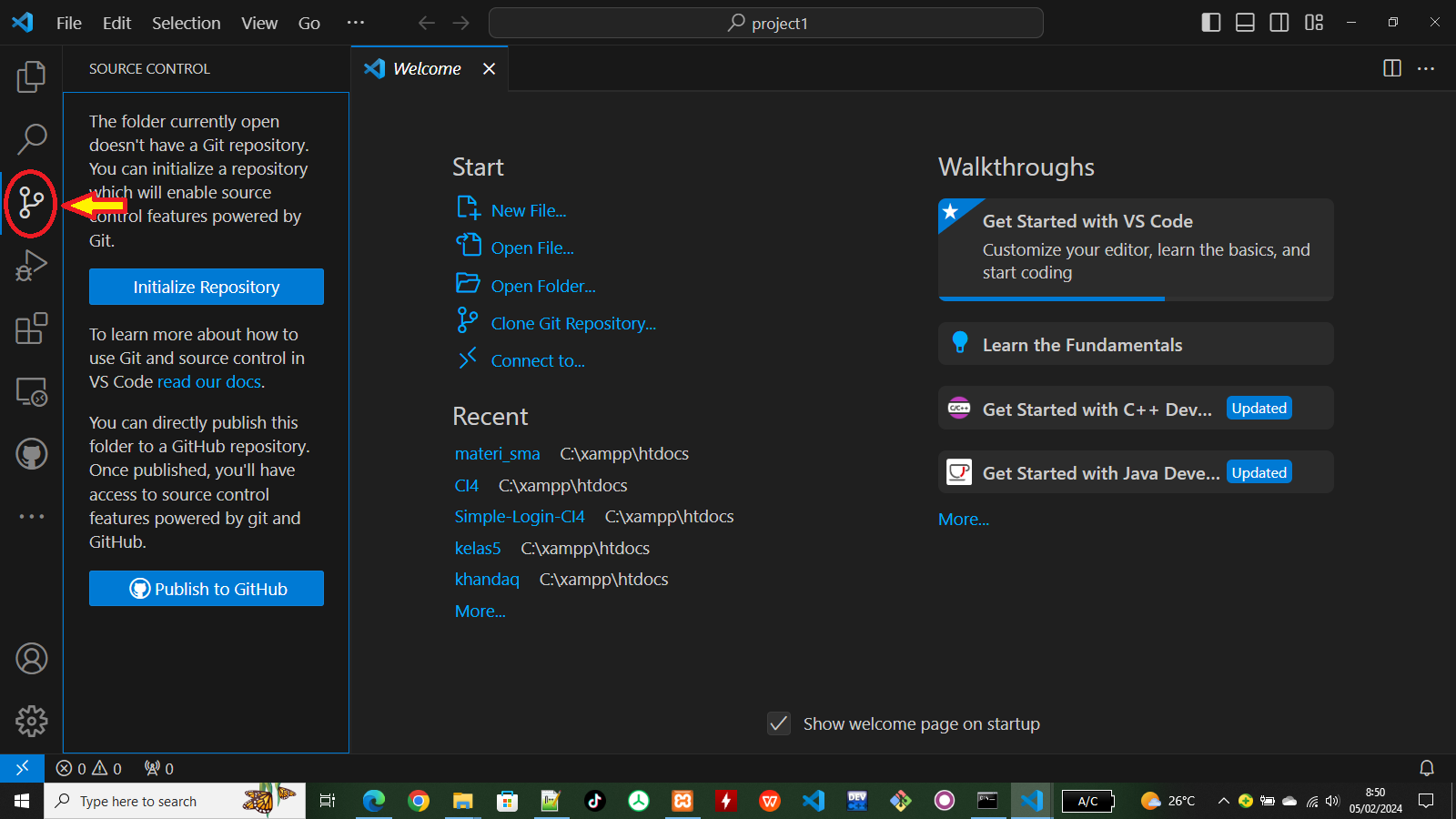Open errors and warnings count in status bar

(88, 768)
